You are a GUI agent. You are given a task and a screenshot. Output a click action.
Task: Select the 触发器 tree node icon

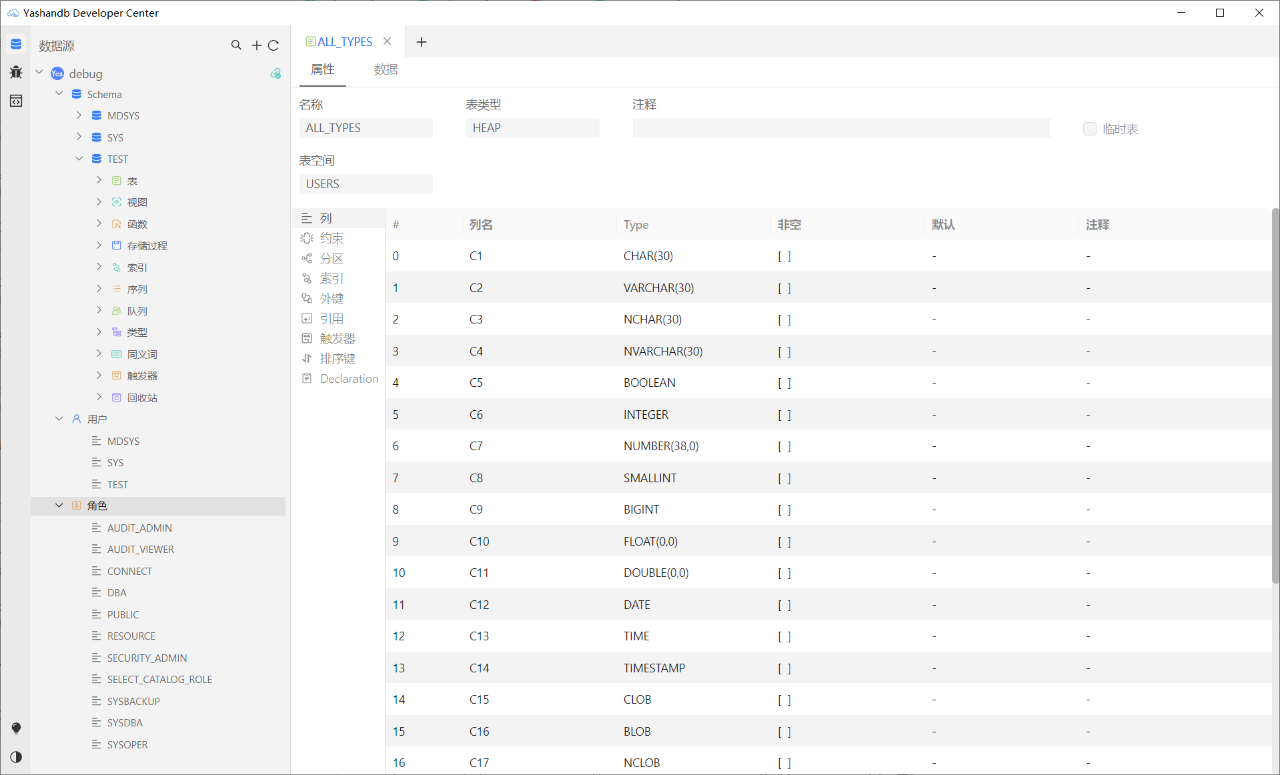[x=117, y=375]
